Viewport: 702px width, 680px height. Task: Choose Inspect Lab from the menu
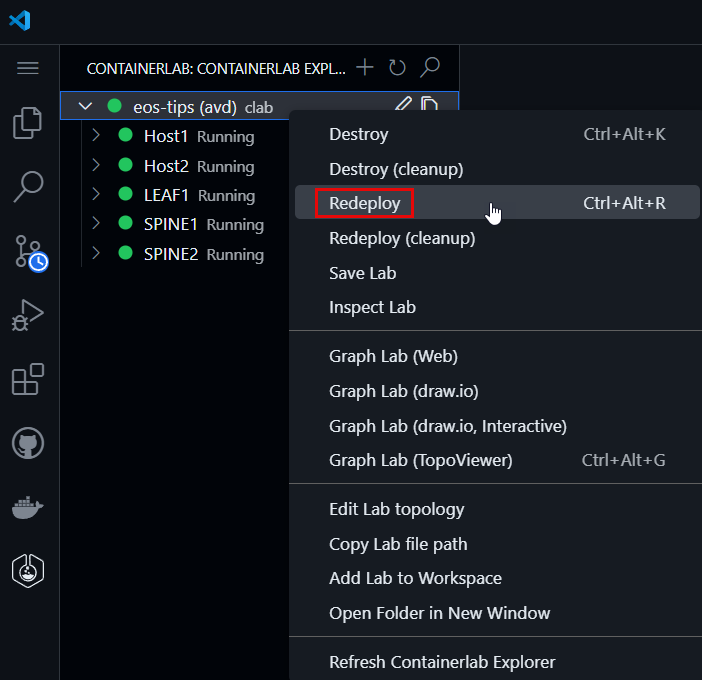click(x=497, y=308)
